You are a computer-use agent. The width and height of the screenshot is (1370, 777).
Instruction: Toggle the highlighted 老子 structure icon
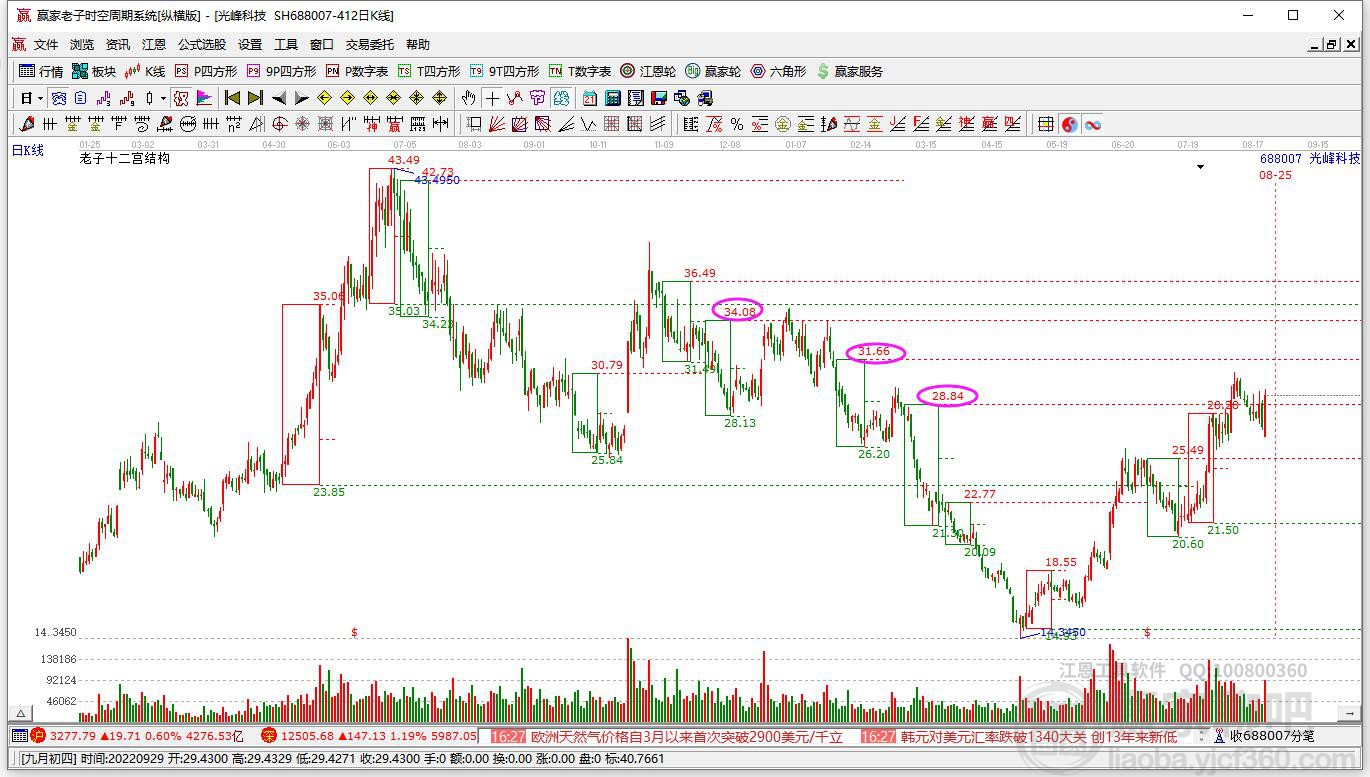coord(181,98)
